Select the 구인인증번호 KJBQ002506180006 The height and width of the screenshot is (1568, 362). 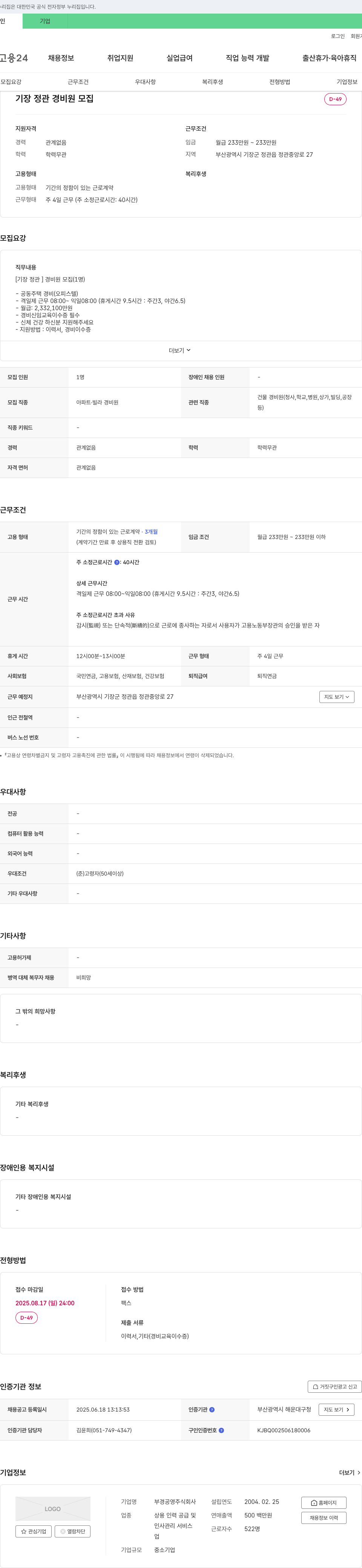point(284,1430)
